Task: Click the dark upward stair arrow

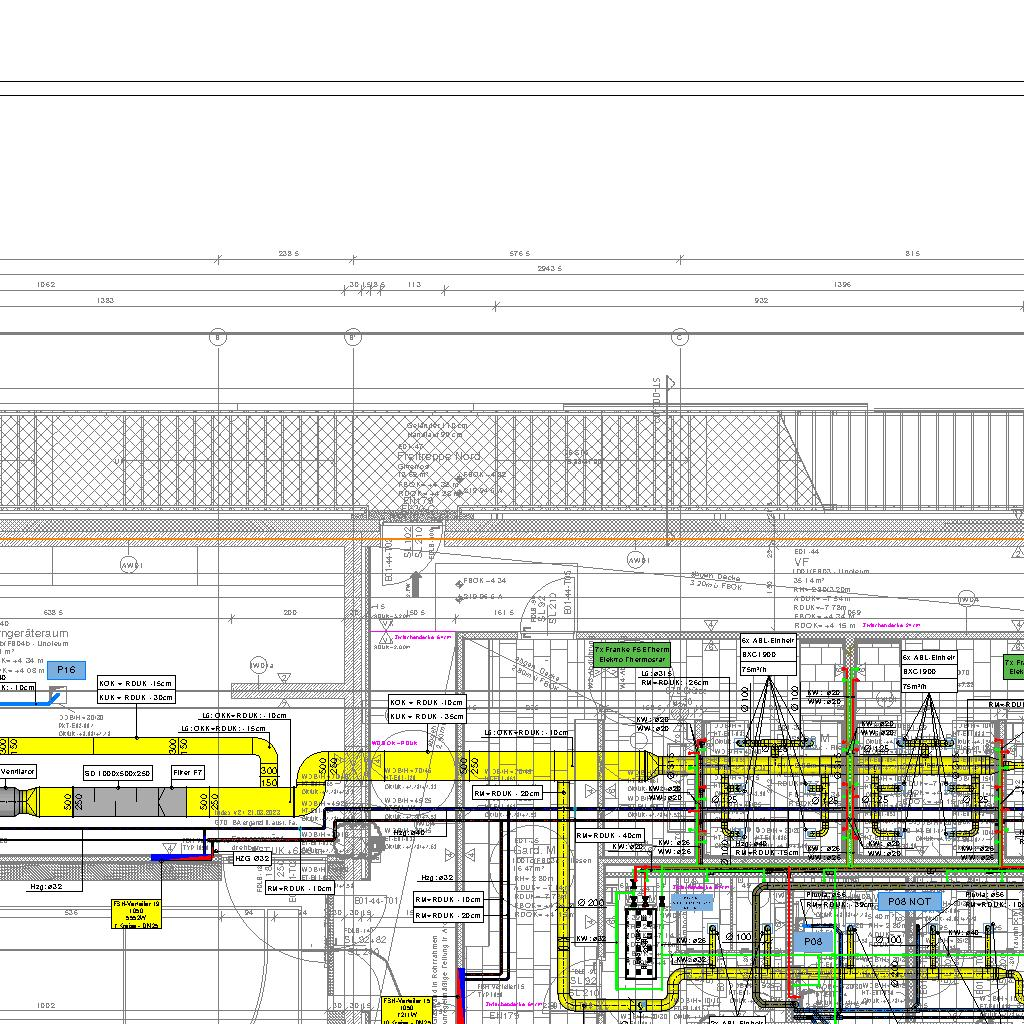Action: point(416,583)
